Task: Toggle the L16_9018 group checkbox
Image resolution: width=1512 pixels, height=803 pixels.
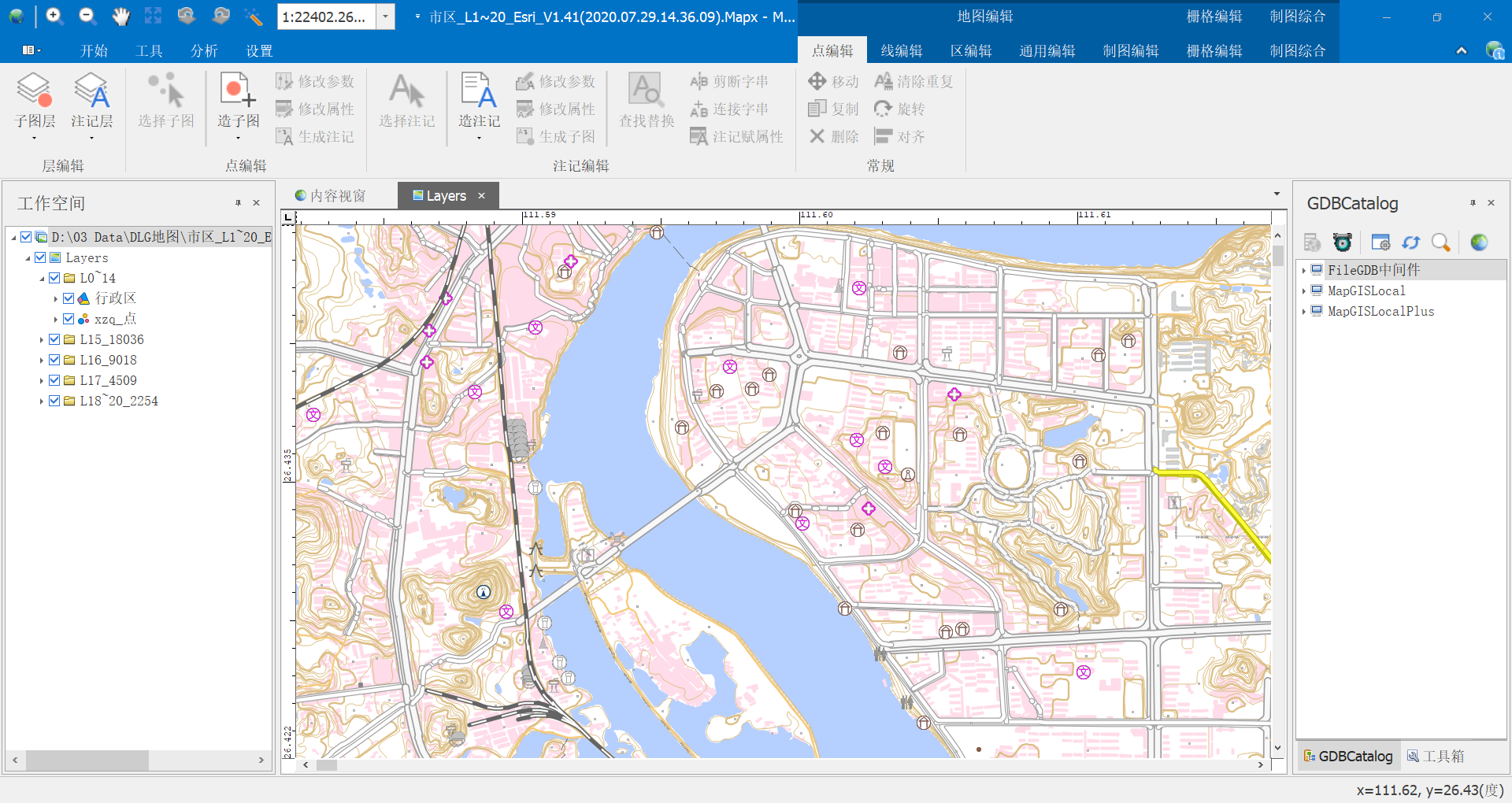Action: 54,360
